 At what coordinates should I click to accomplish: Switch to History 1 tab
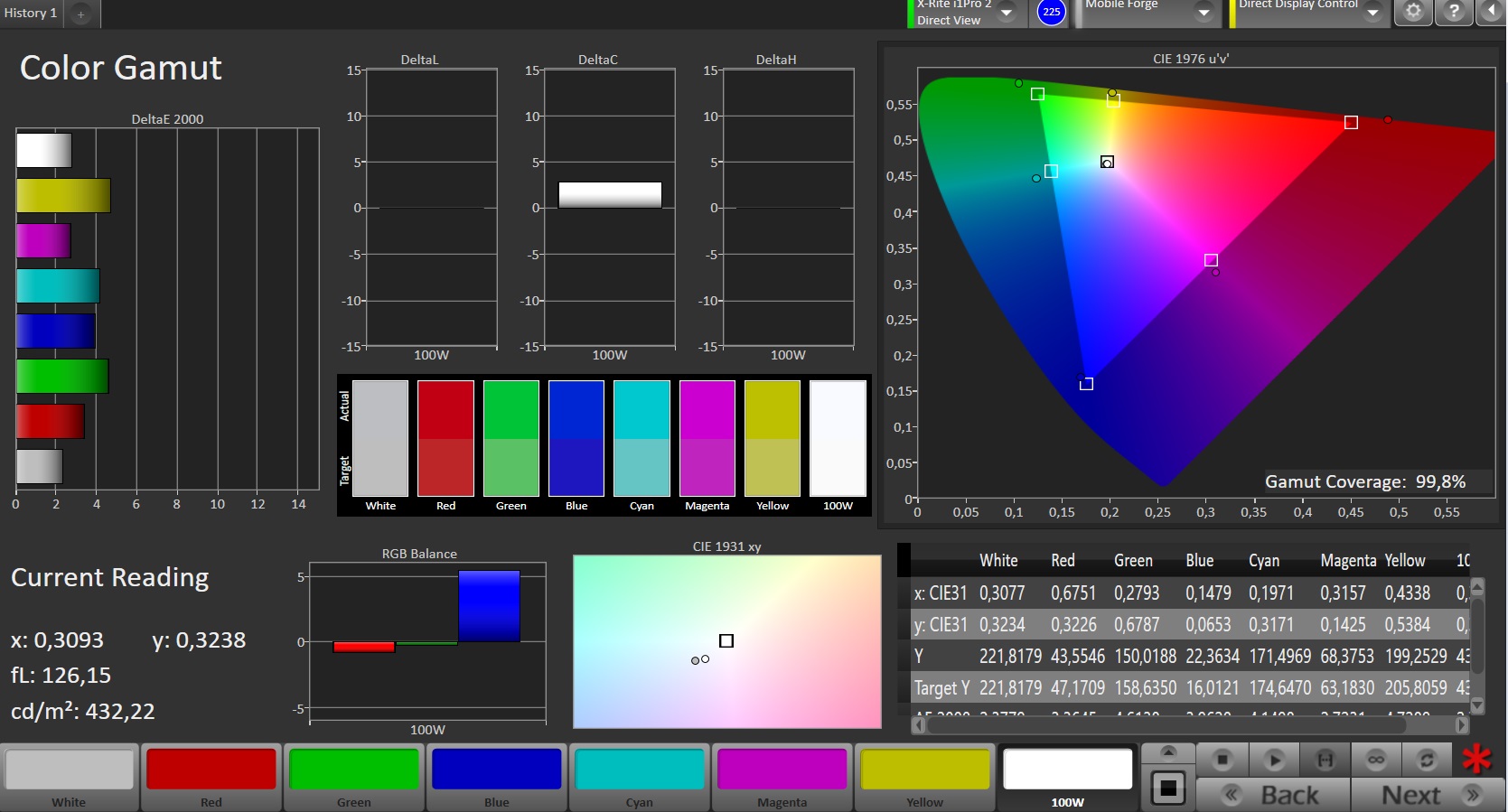pos(31,13)
